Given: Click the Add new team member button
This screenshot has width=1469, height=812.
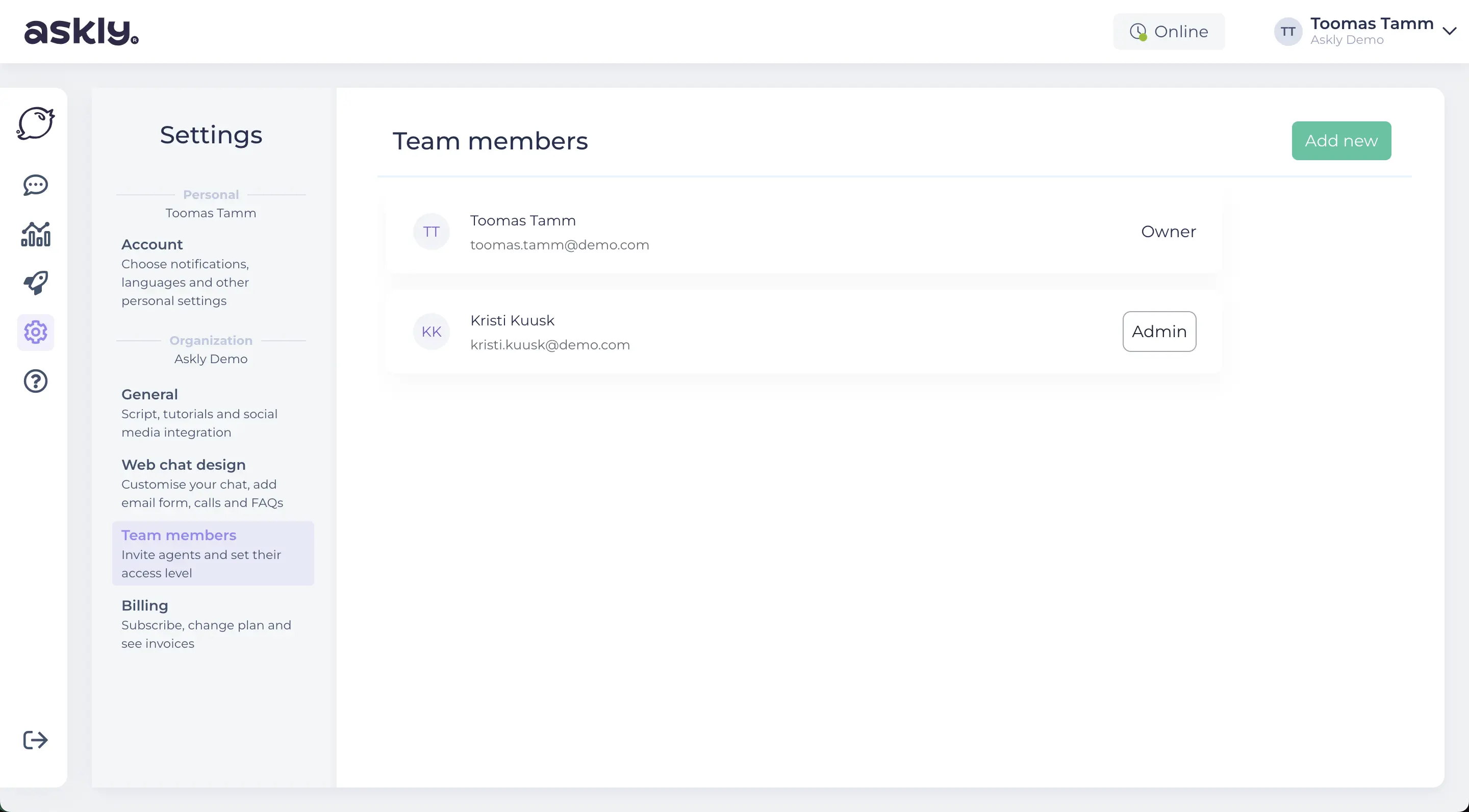Looking at the screenshot, I should [1341, 140].
